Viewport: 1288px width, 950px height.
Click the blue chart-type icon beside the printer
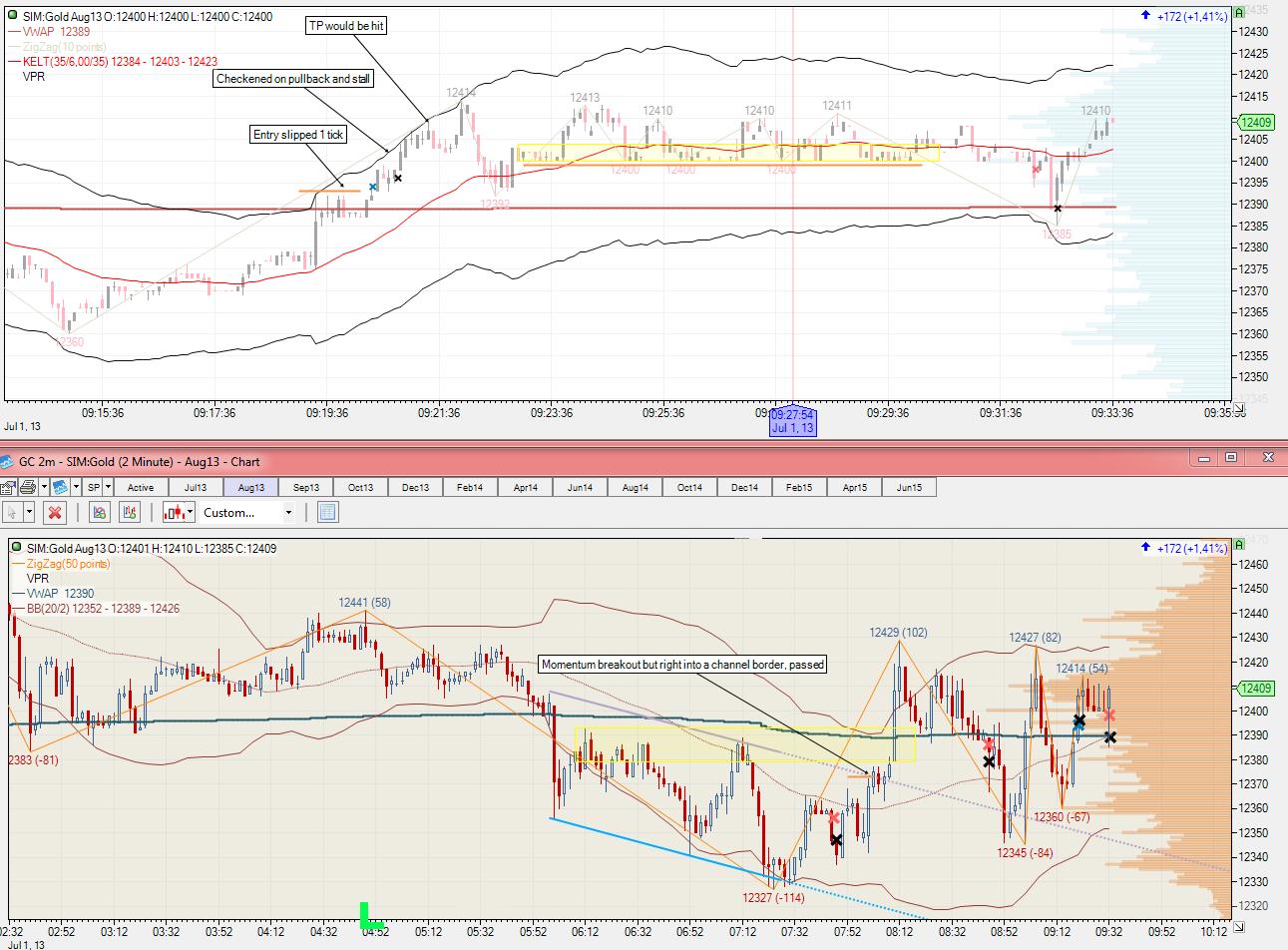59,487
